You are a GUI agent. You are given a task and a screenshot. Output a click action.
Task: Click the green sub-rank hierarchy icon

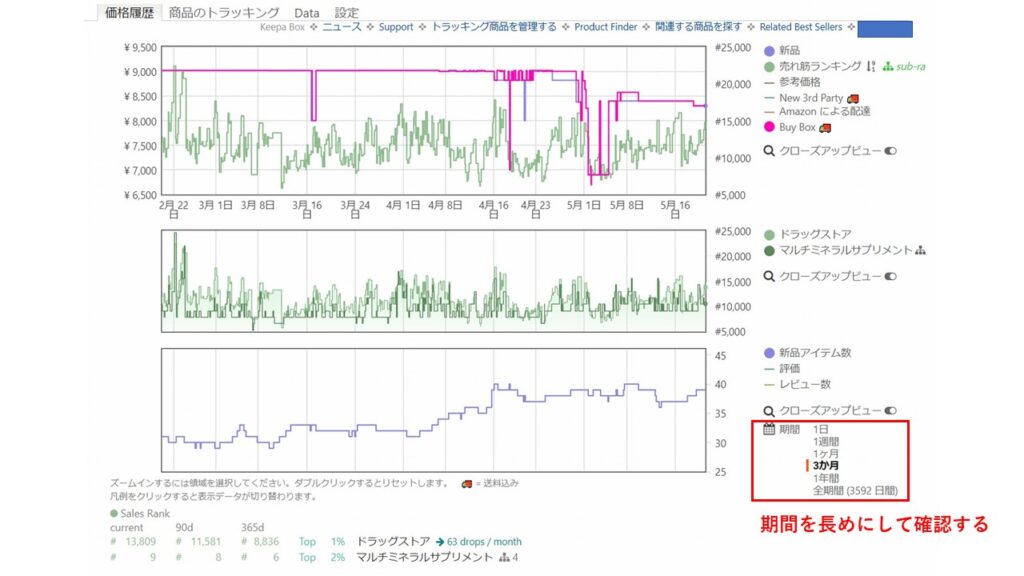[887, 66]
